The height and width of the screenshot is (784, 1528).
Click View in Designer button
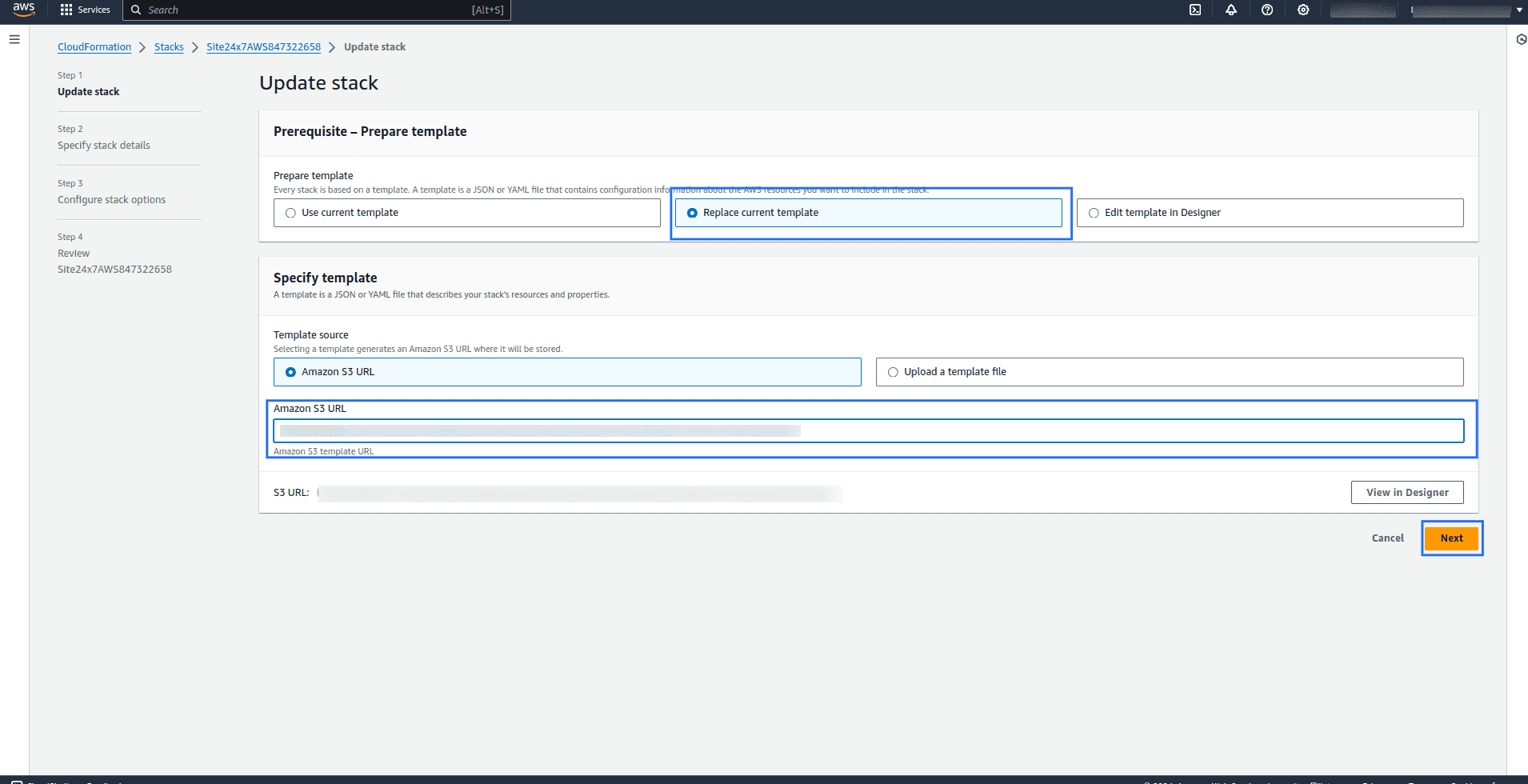click(x=1406, y=493)
